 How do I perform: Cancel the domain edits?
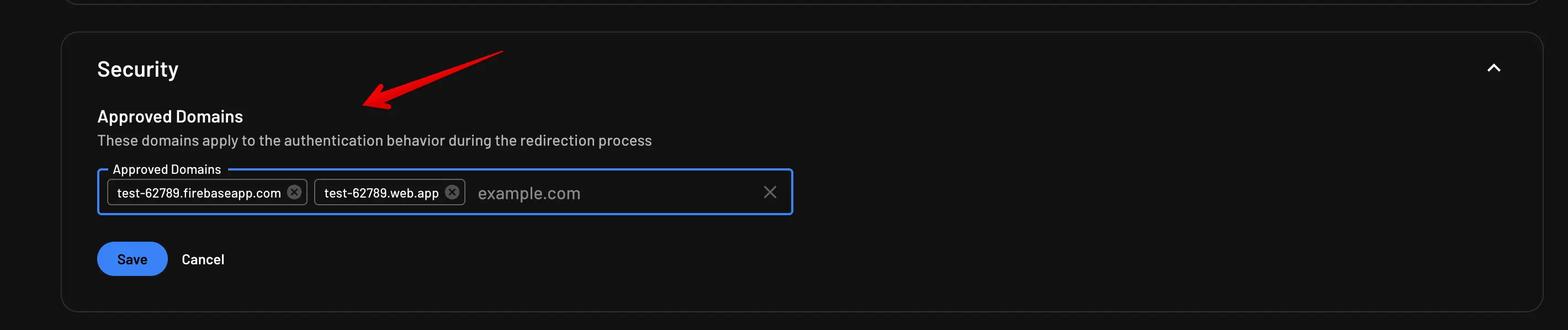[203, 259]
